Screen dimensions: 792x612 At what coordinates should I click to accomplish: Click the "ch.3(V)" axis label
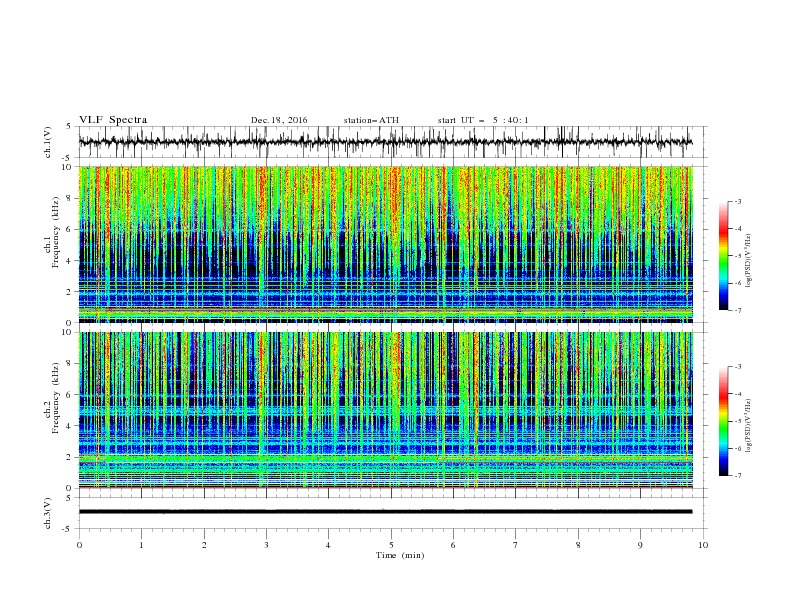click(48, 513)
